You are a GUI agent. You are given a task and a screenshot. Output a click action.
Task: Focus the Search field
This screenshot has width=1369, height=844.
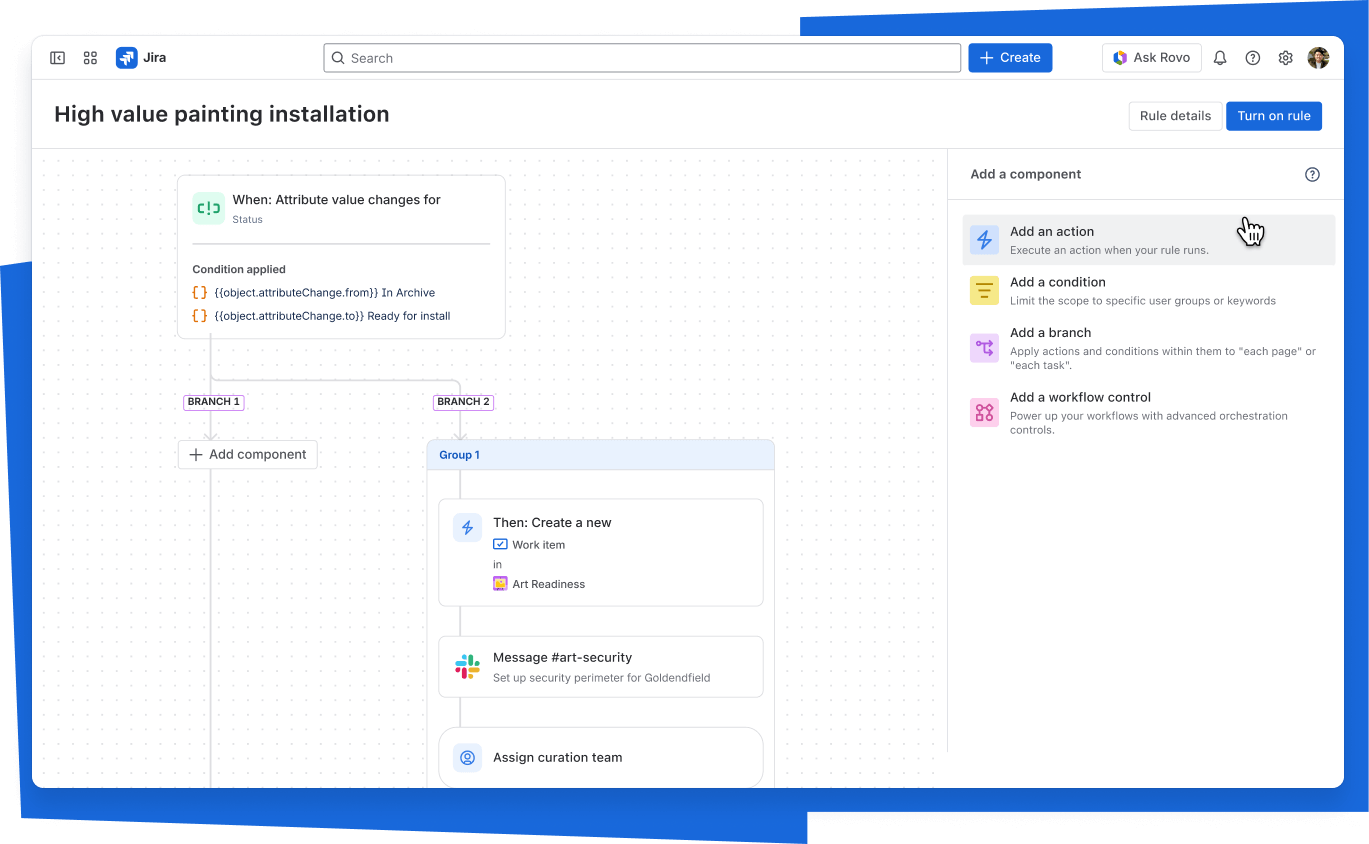point(642,58)
